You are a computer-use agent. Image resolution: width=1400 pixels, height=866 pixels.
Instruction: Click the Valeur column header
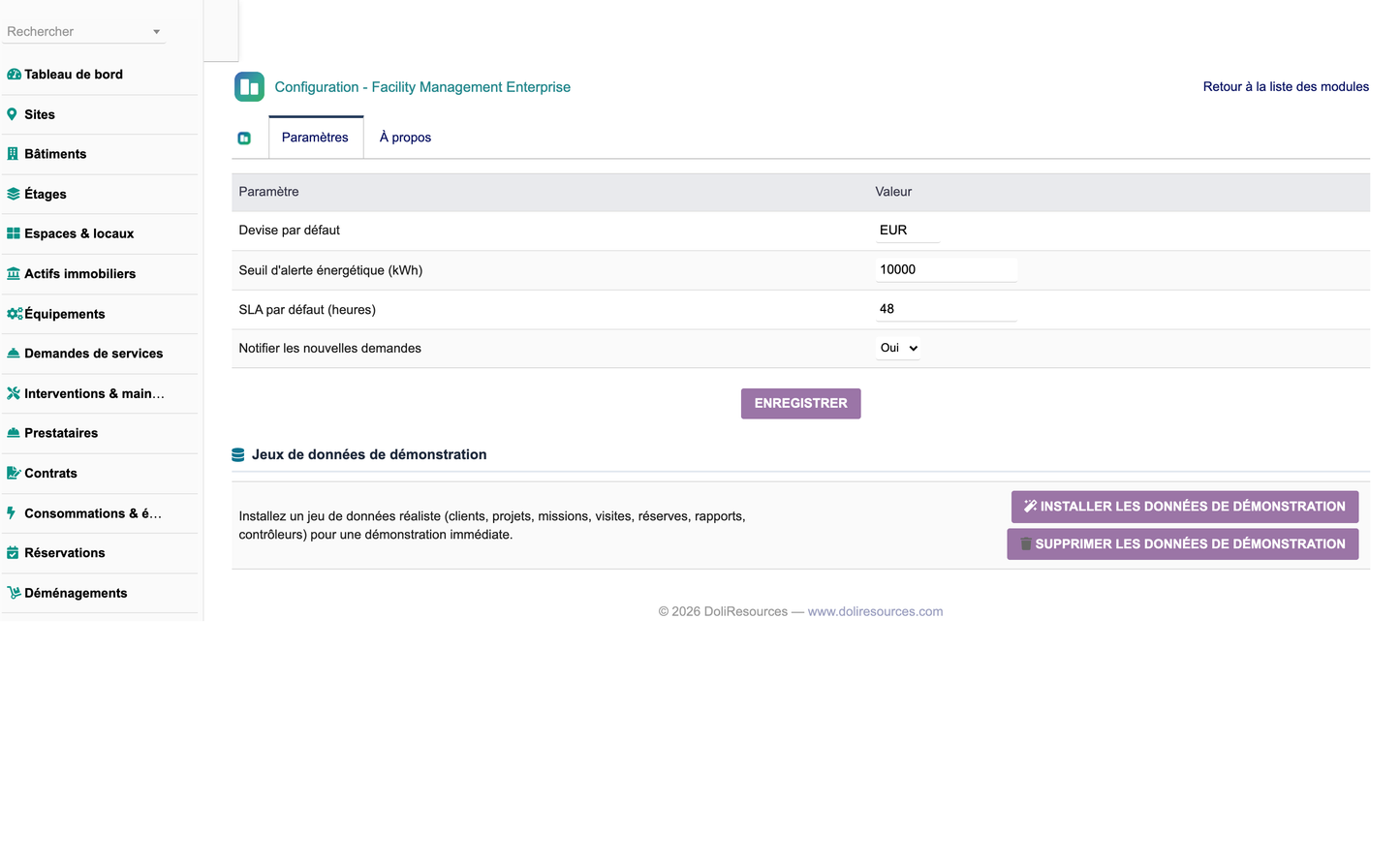(x=893, y=192)
